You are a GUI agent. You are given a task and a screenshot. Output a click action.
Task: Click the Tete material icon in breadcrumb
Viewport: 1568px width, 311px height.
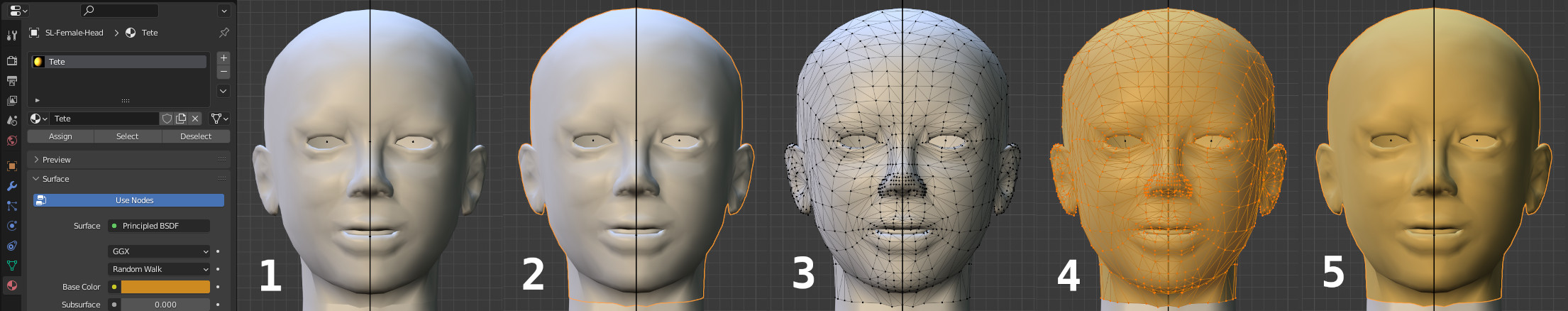click(x=131, y=33)
